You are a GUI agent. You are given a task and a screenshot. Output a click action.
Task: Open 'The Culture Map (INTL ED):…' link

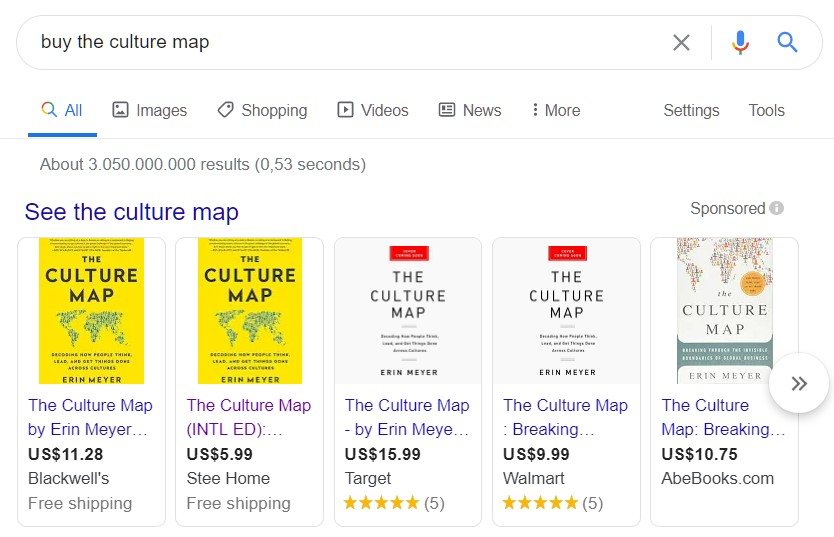click(x=248, y=417)
